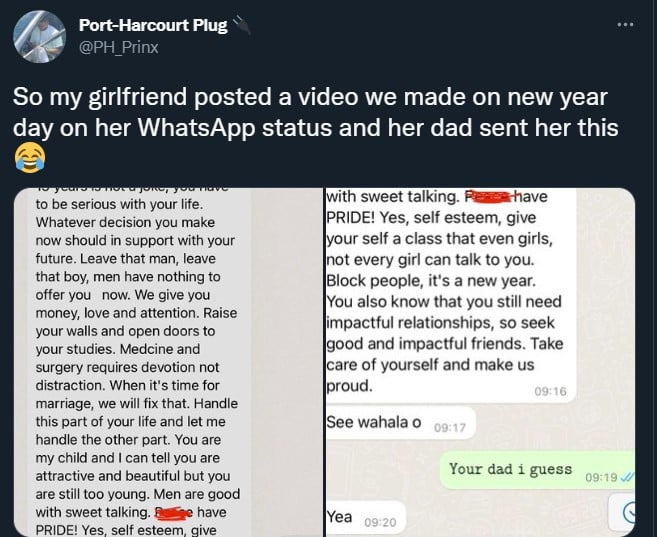Open the right chat screenshot image
This screenshot has width=657, height=537.
click(480, 362)
